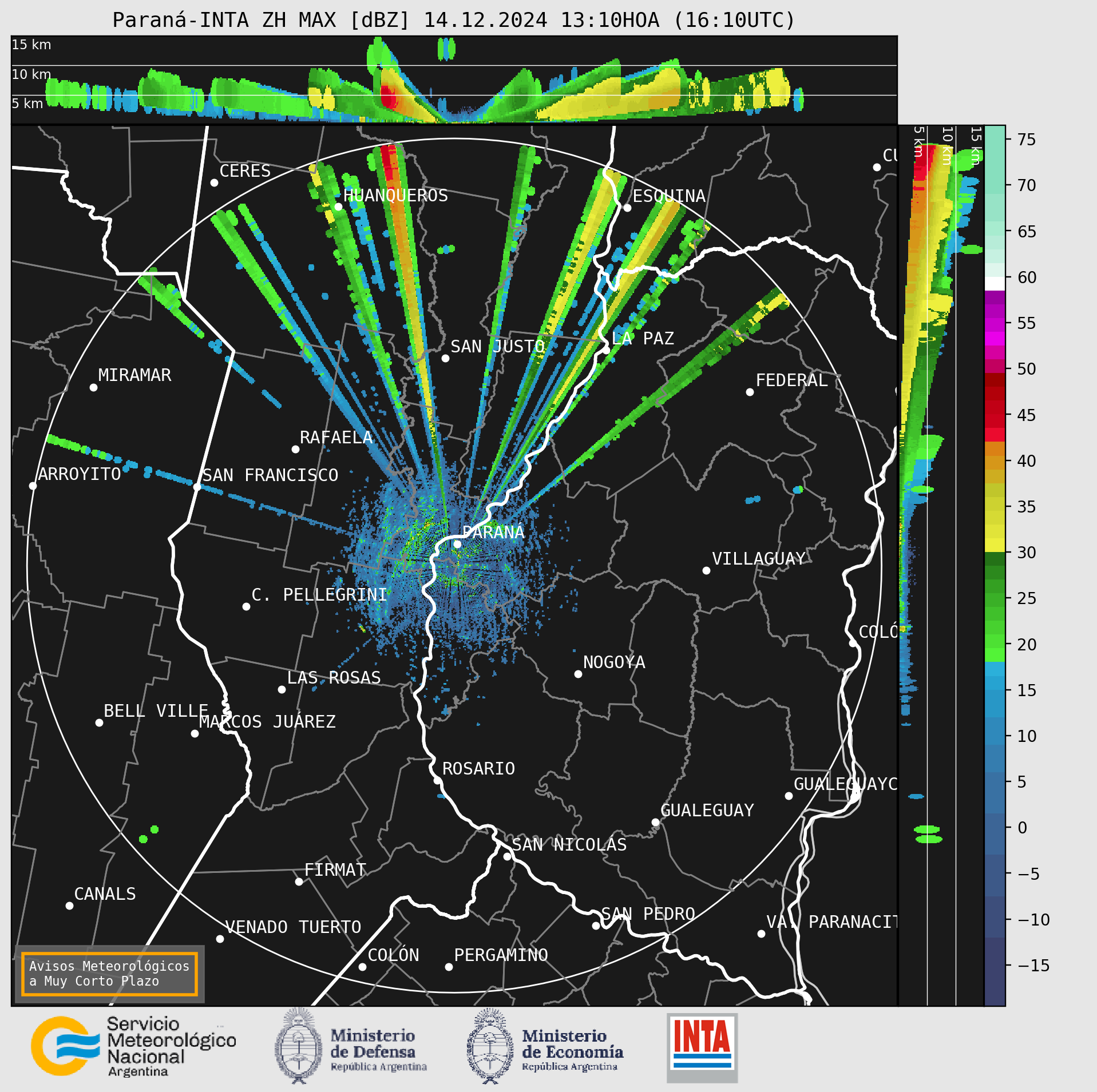Screen dimensions: 1097x1092
Task: Click the Ministerio de Defensa crest
Action: pyautogui.click(x=298, y=1046)
